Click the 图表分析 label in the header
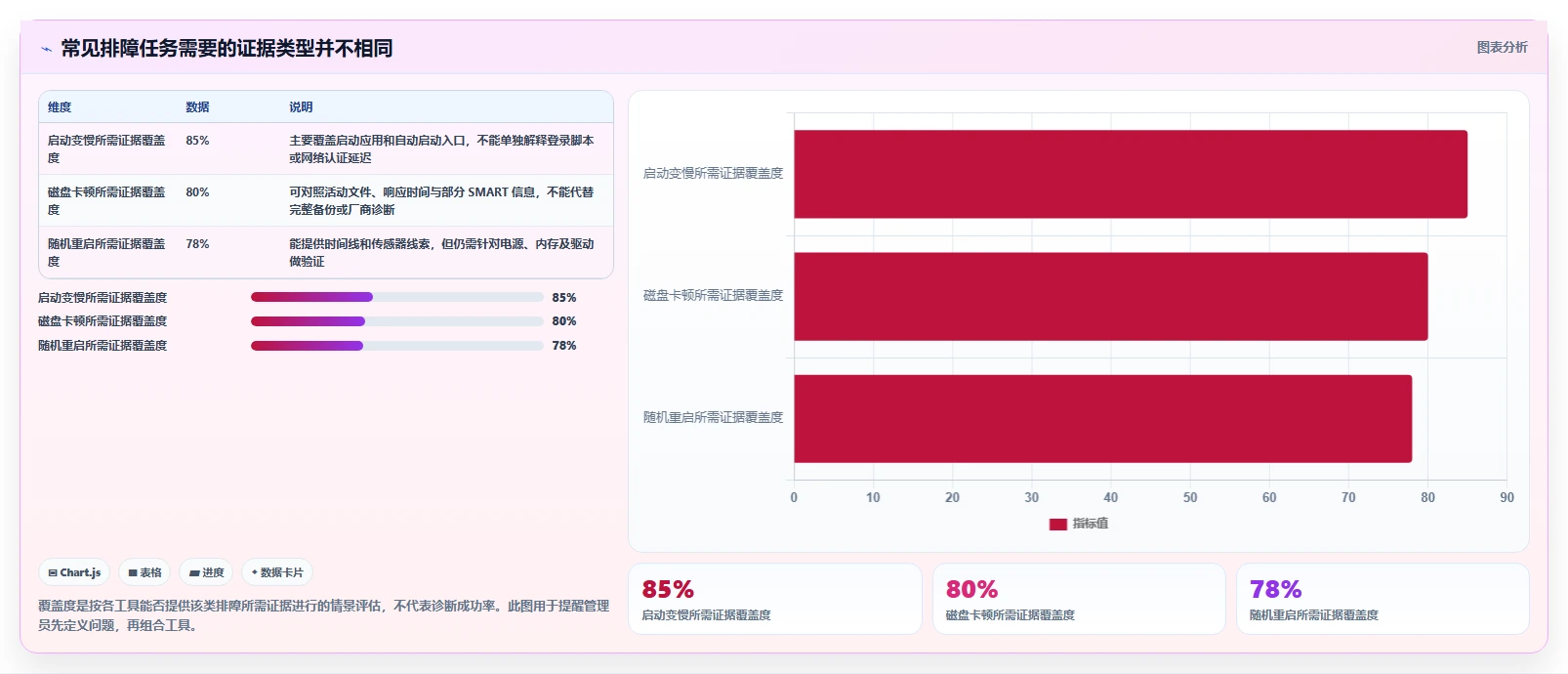Viewport: 1568px width, 674px height. [1502, 47]
